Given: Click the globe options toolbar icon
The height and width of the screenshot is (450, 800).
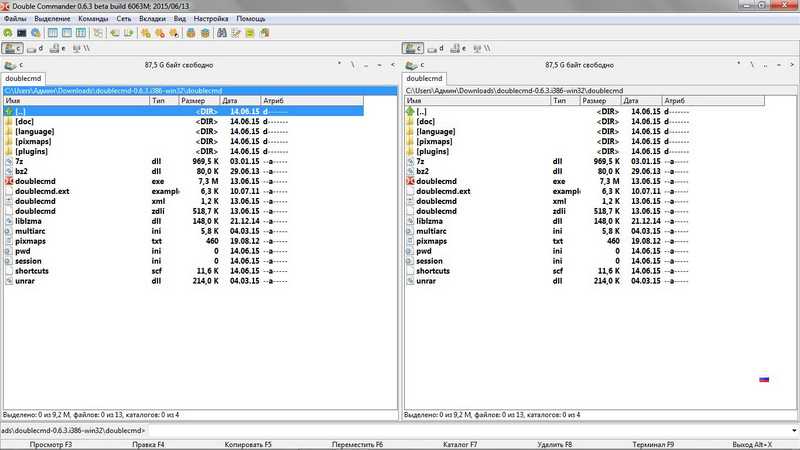Looking at the screenshot, I should 35,33.
